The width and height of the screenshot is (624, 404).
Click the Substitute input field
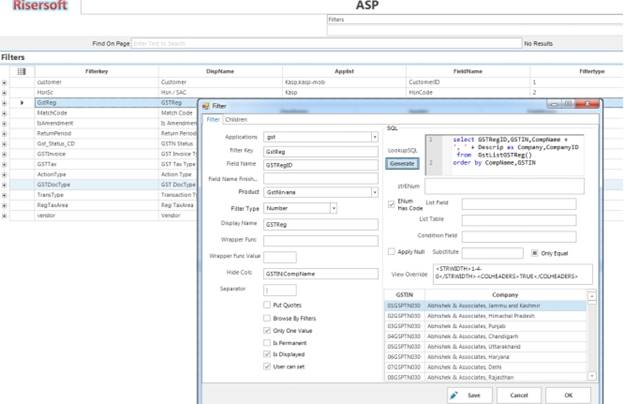point(493,253)
